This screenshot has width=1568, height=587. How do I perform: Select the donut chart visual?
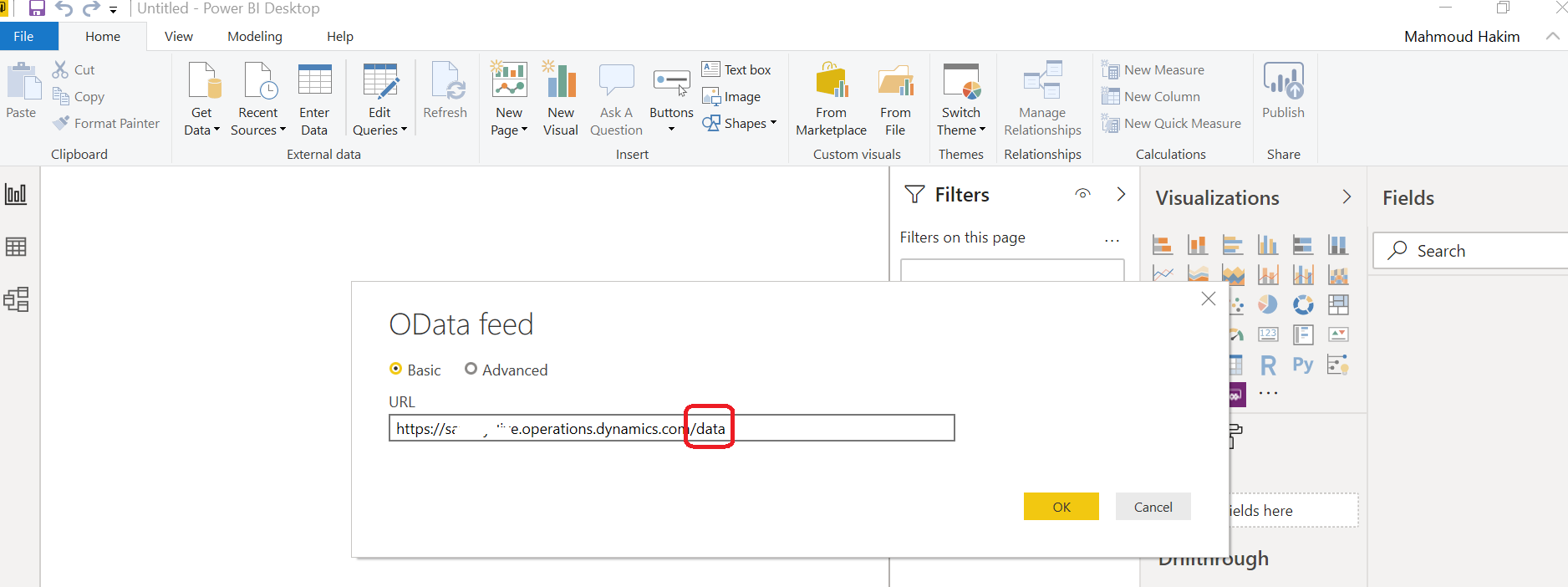click(x=1303, y=304)
